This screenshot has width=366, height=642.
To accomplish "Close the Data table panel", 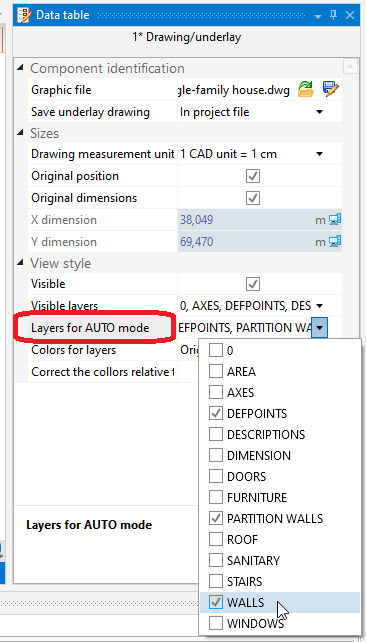I will [x=350, y=16].
